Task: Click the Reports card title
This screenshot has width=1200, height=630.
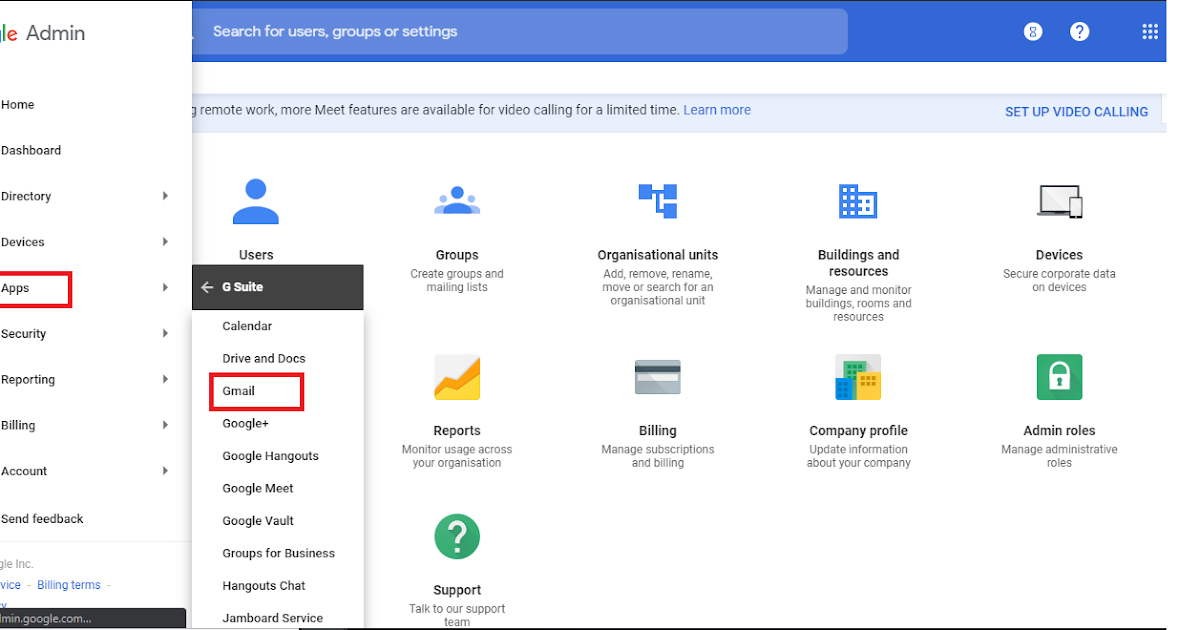Action: 457,431
